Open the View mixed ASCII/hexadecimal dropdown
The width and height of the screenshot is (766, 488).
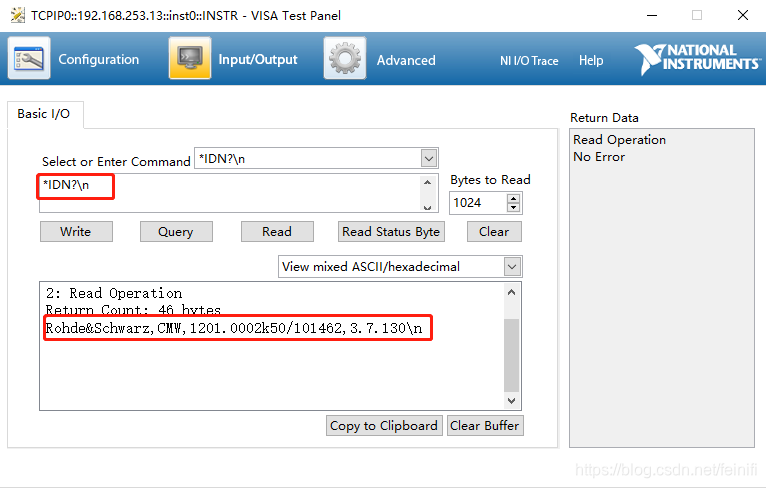pyautogui.click(x=400, y=267)
